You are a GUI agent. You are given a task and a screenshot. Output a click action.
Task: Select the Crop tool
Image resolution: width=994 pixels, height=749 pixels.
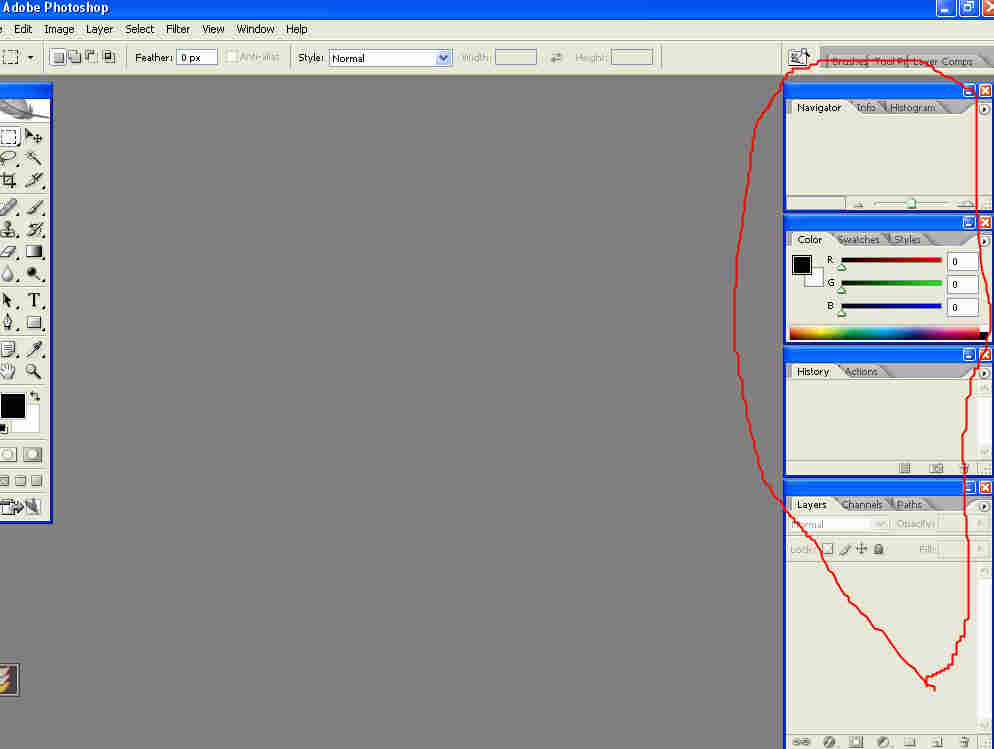point(9,181)
